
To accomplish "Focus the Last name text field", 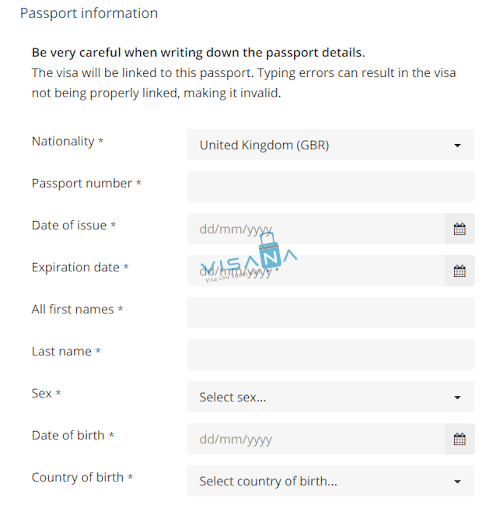I will 331,355.
